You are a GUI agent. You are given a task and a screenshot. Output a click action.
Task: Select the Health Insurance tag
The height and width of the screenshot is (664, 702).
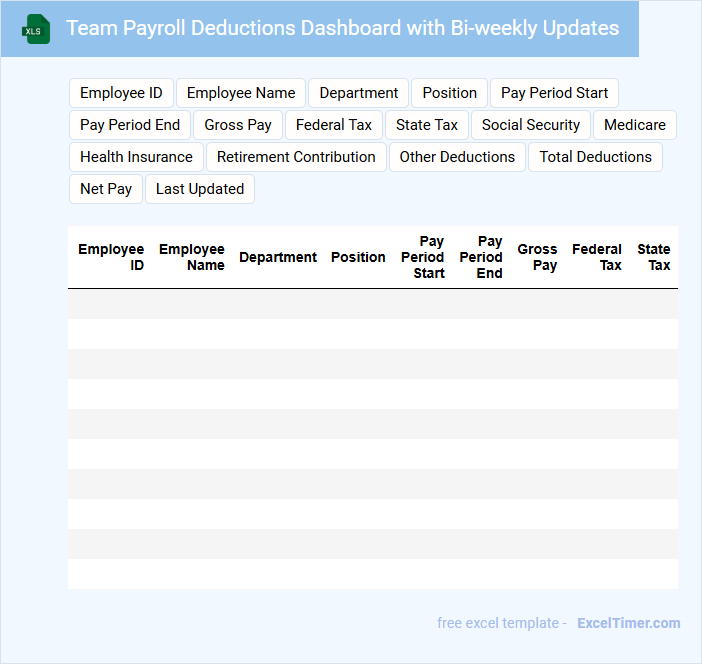[x=136, y=157]
